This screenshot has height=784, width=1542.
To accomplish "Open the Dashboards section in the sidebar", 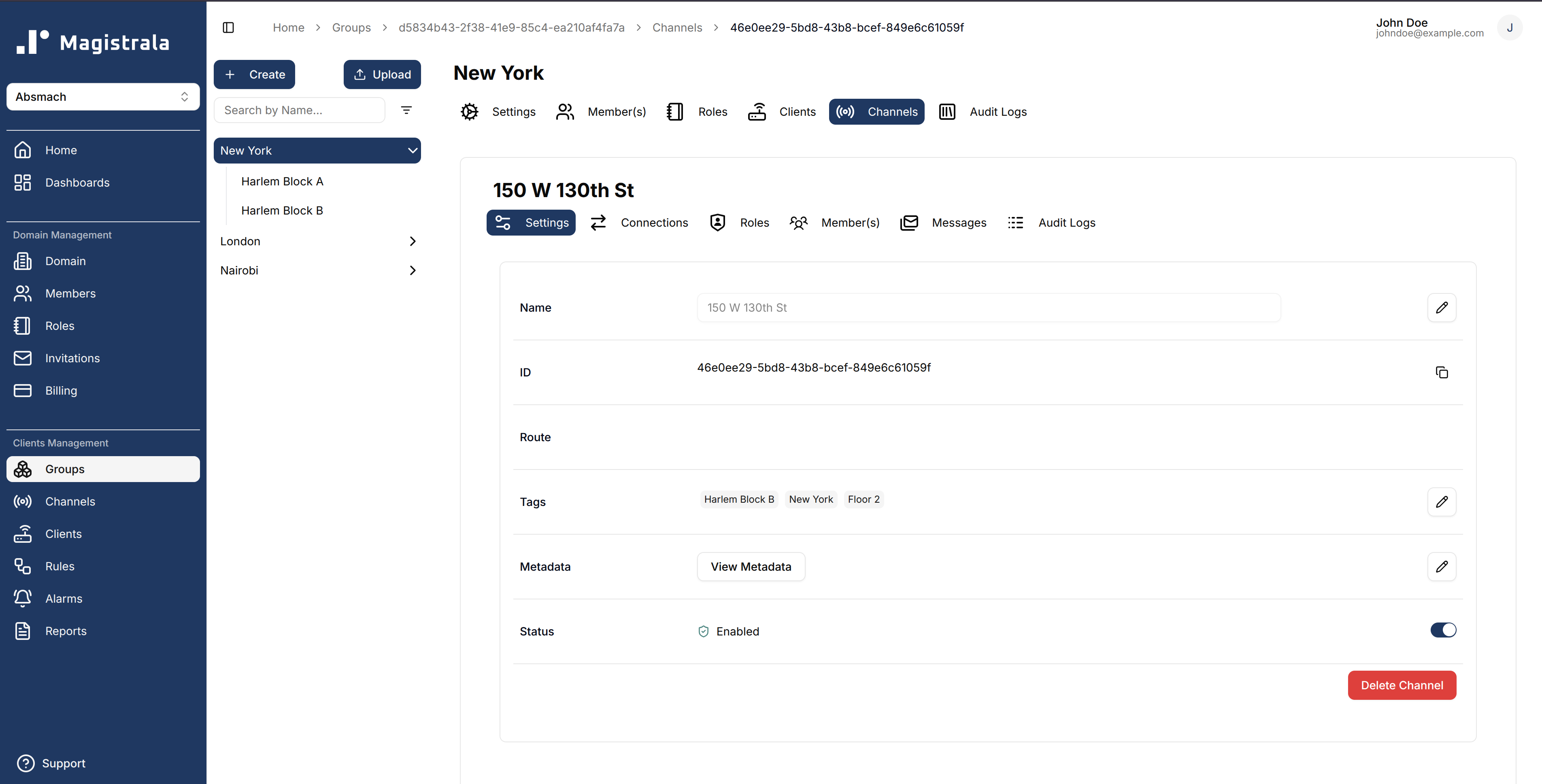I will (77, 182).
